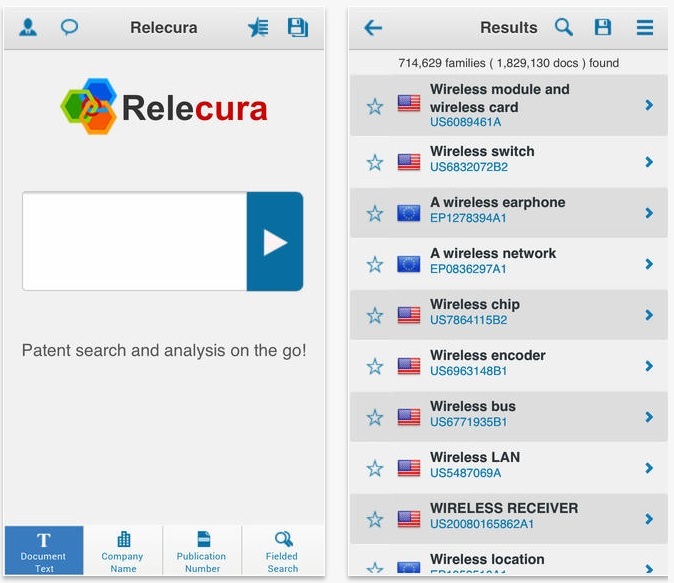Viewport: 674px width, 583px height.
Task: Open patent number US7864115B2
Action: pyautogui.click(x=469, y=320)
